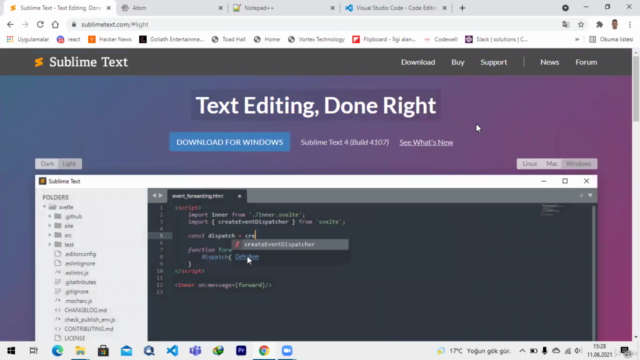Switch demo theme to Light
The height and width of the screenshot is (360, 640).
[69, 164]
